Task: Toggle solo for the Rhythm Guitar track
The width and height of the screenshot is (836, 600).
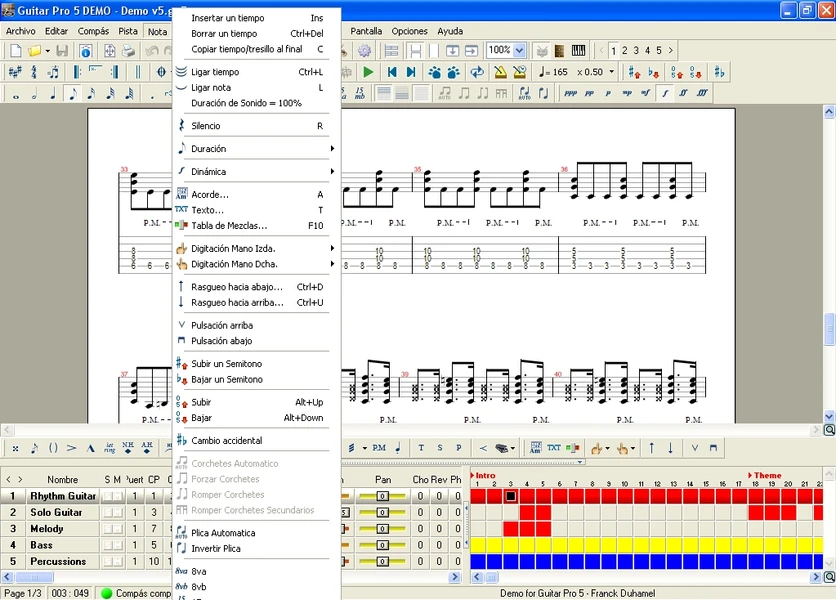Action: tap(108, 497)
